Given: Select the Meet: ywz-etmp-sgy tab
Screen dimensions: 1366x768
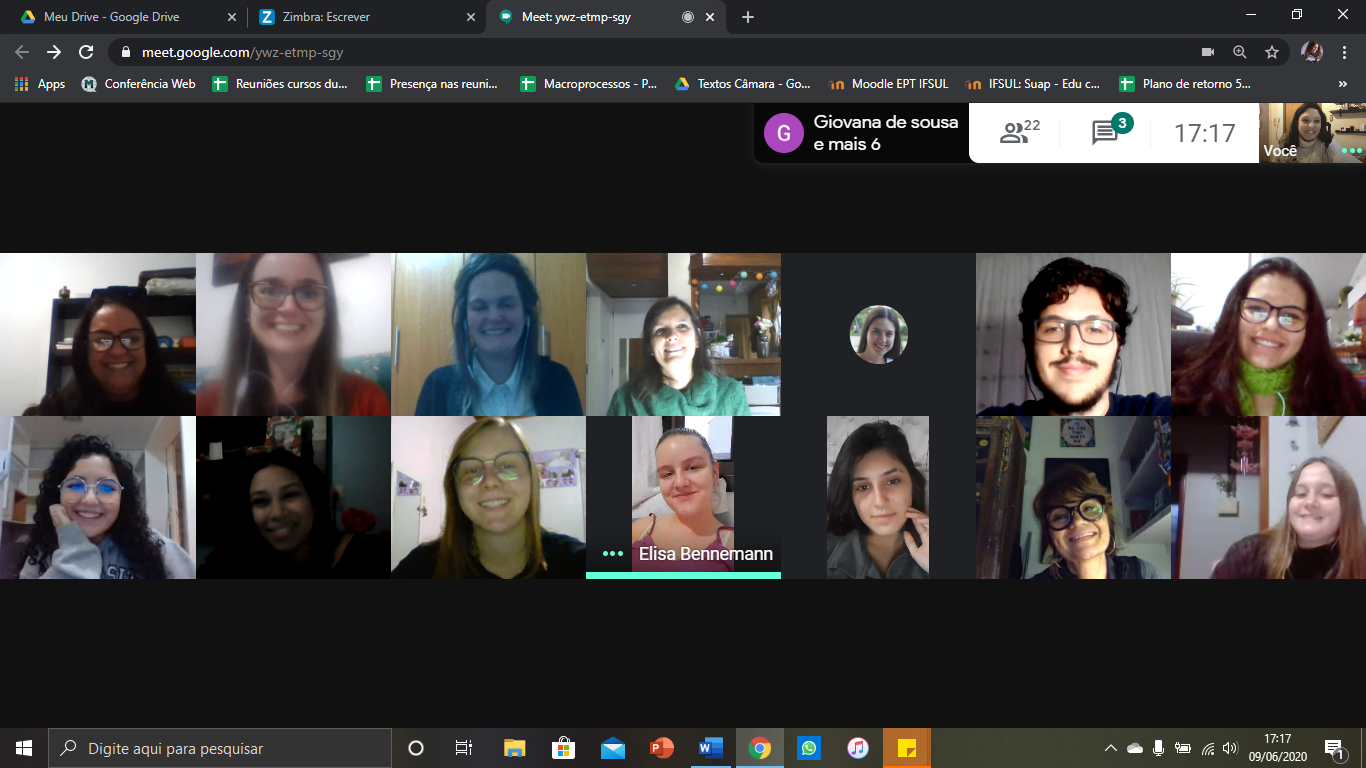Looking at the screenshot, I should pyautogui.click(x=606, y=17).
